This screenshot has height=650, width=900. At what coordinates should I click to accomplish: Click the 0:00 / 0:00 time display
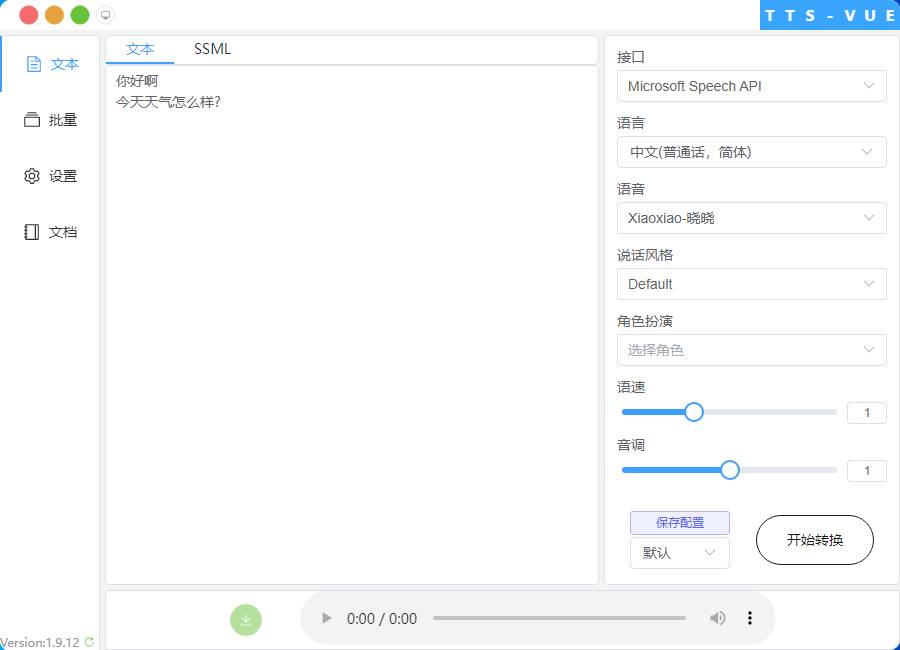pyautogui.click(x=382, y=618)
